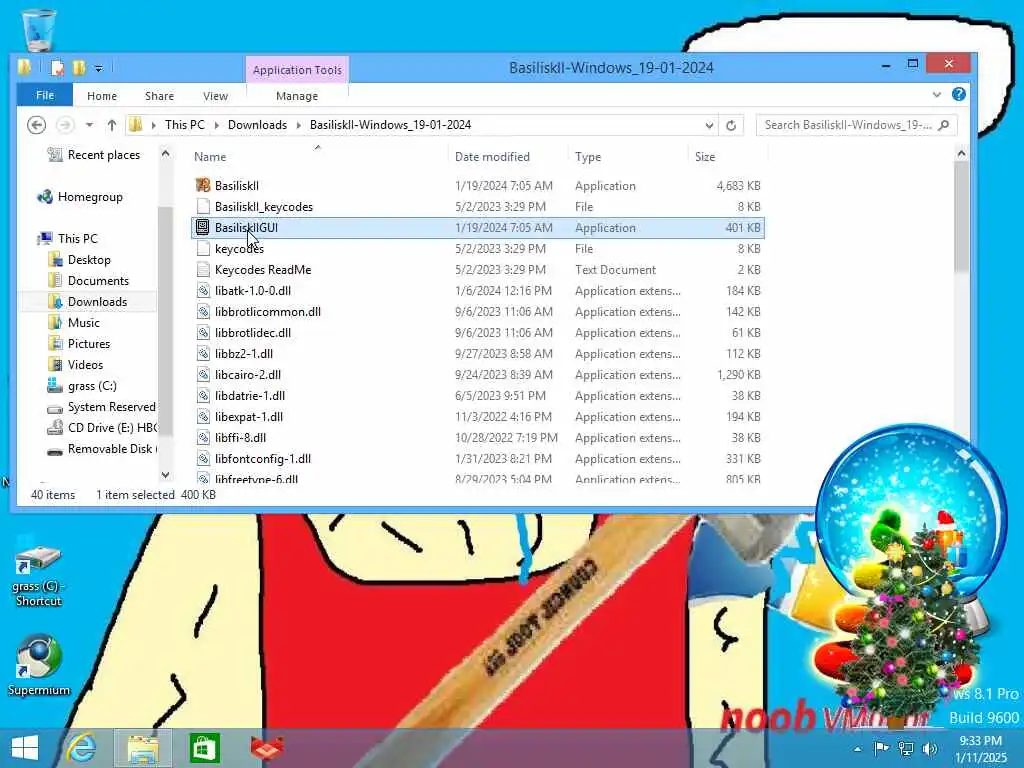Click the libcairo-2.dll file icon
1024x768 pixels.
[203, 374]
